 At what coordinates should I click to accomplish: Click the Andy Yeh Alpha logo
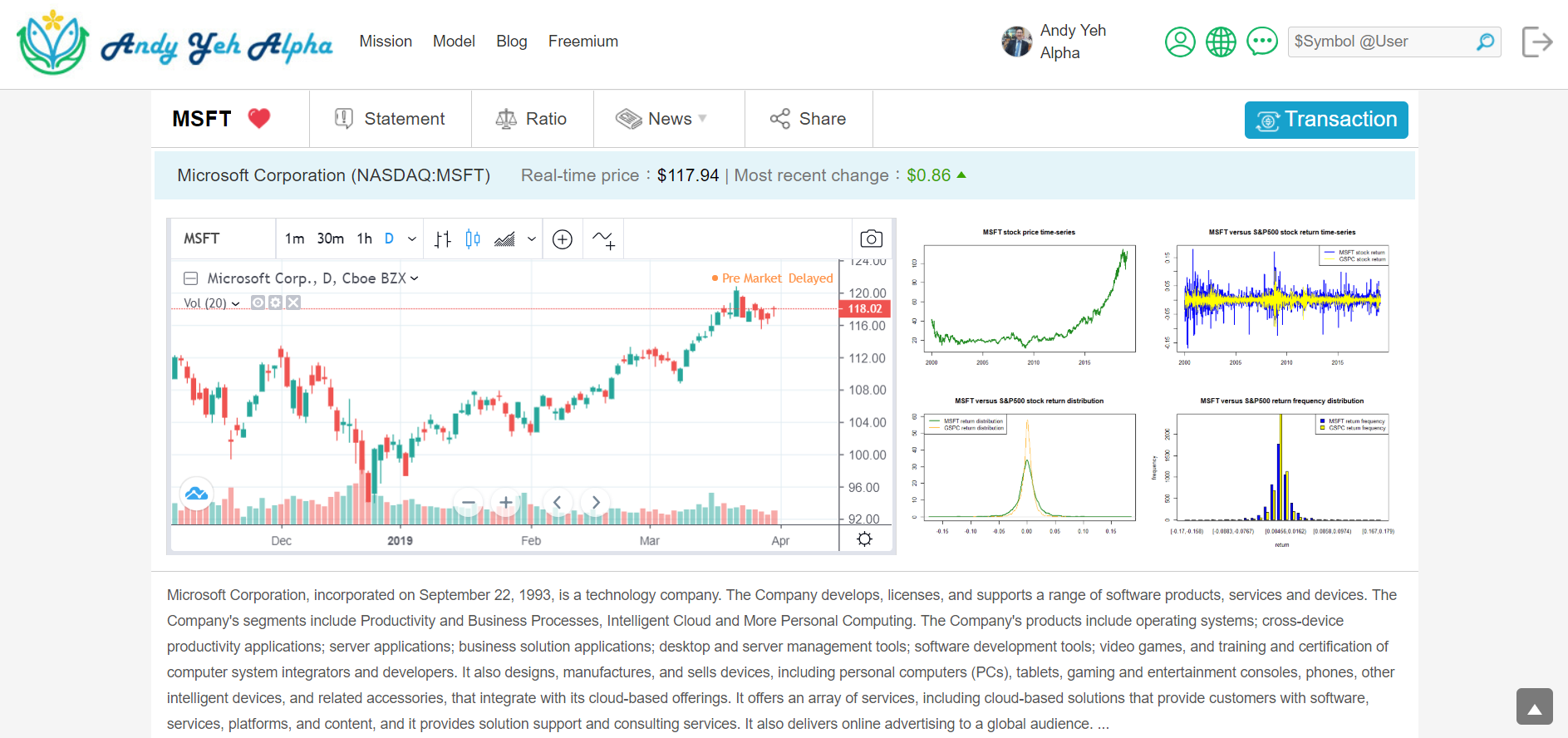174,42
